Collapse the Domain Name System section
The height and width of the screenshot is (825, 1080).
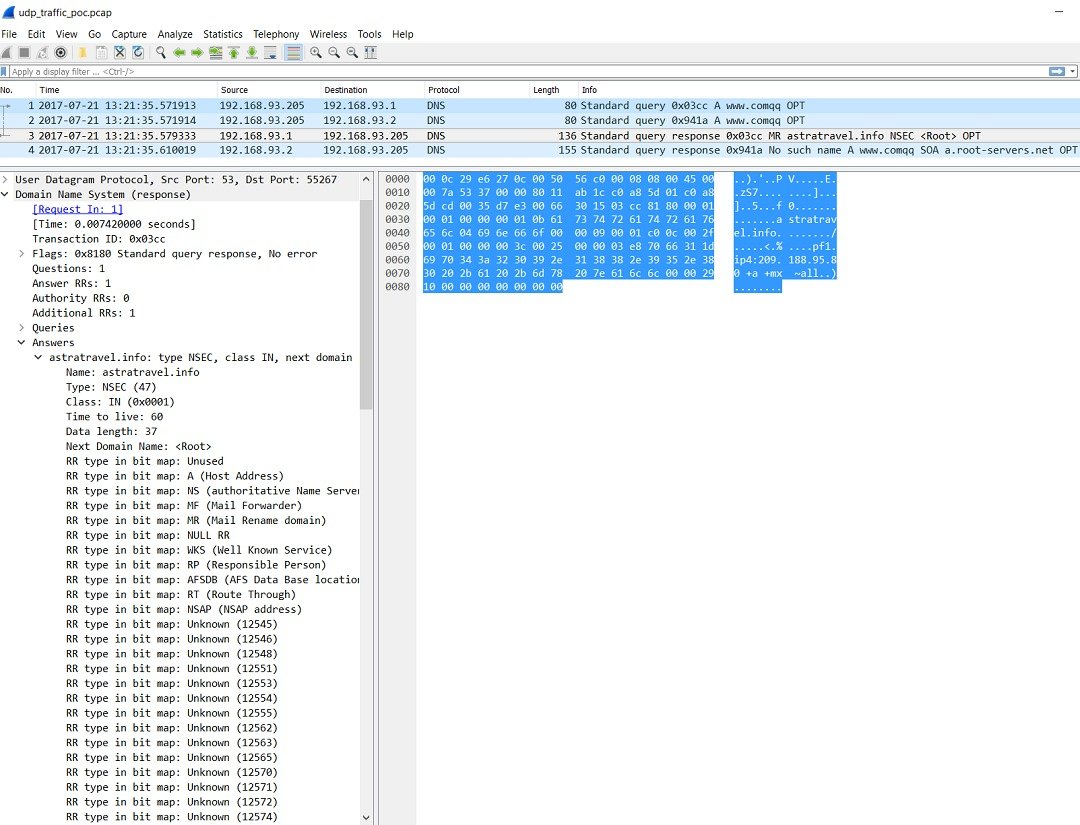click(5, 195)
